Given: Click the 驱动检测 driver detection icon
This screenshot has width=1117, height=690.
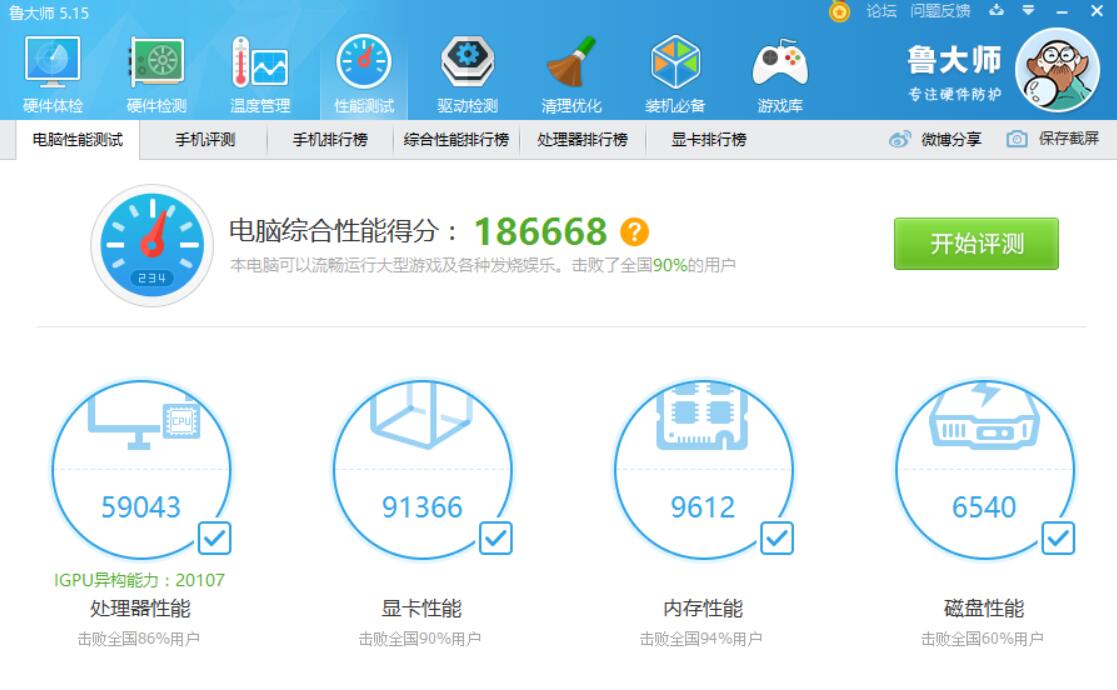Looking at the screenshot, I should pos(466,70).
